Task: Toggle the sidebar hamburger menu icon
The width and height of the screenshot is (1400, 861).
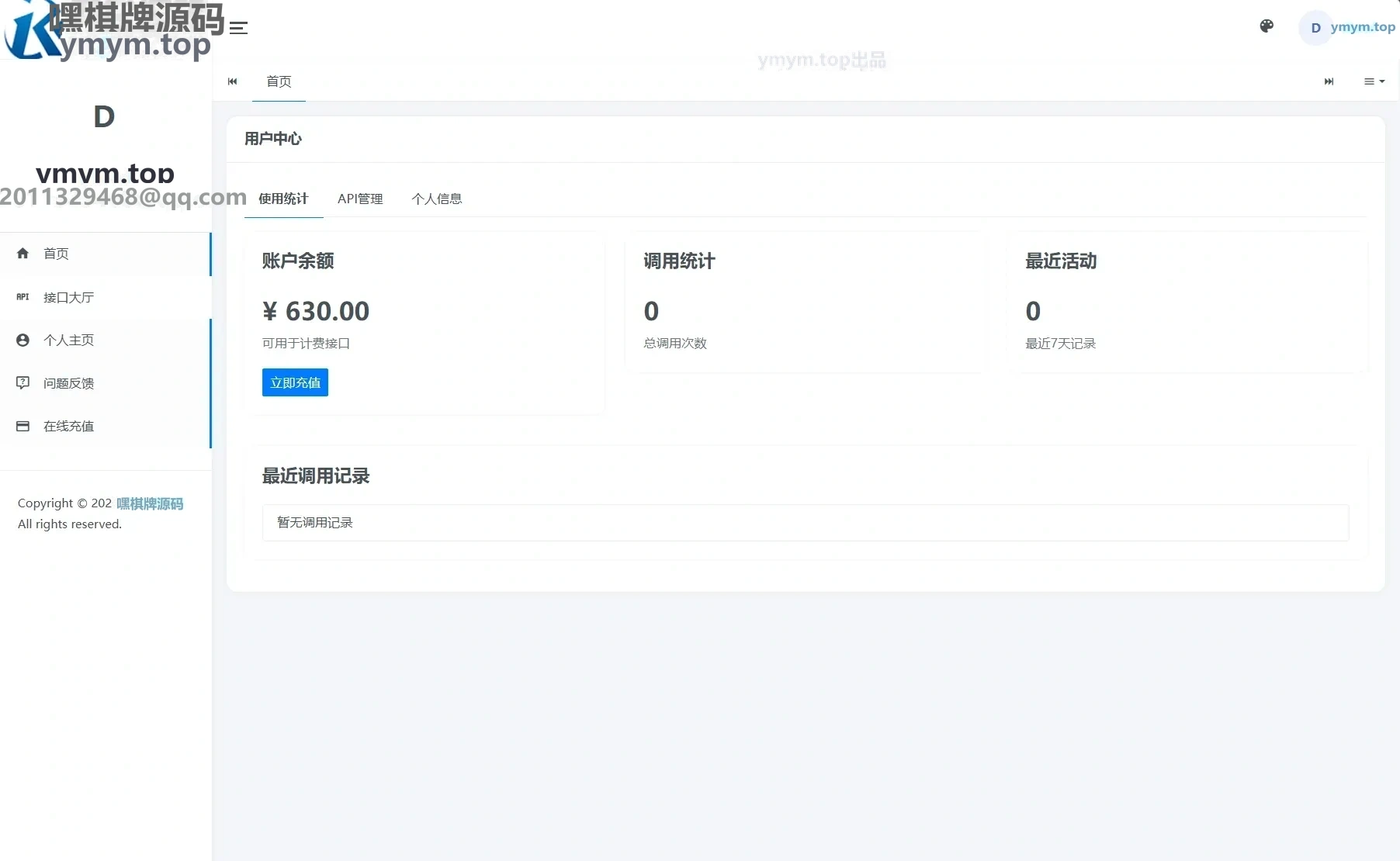Action: 238,28
